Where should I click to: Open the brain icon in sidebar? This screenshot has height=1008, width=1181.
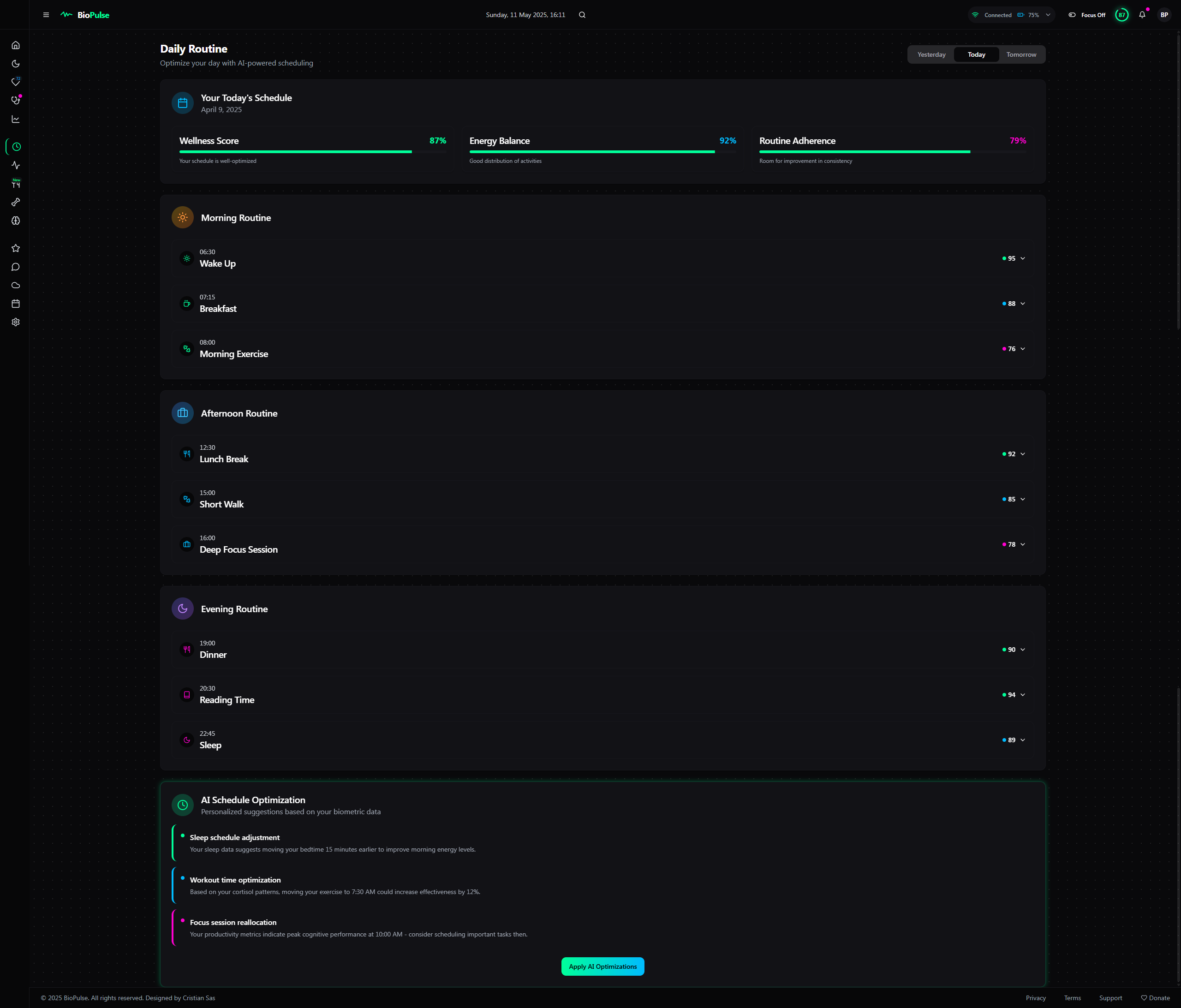[16, 221]
